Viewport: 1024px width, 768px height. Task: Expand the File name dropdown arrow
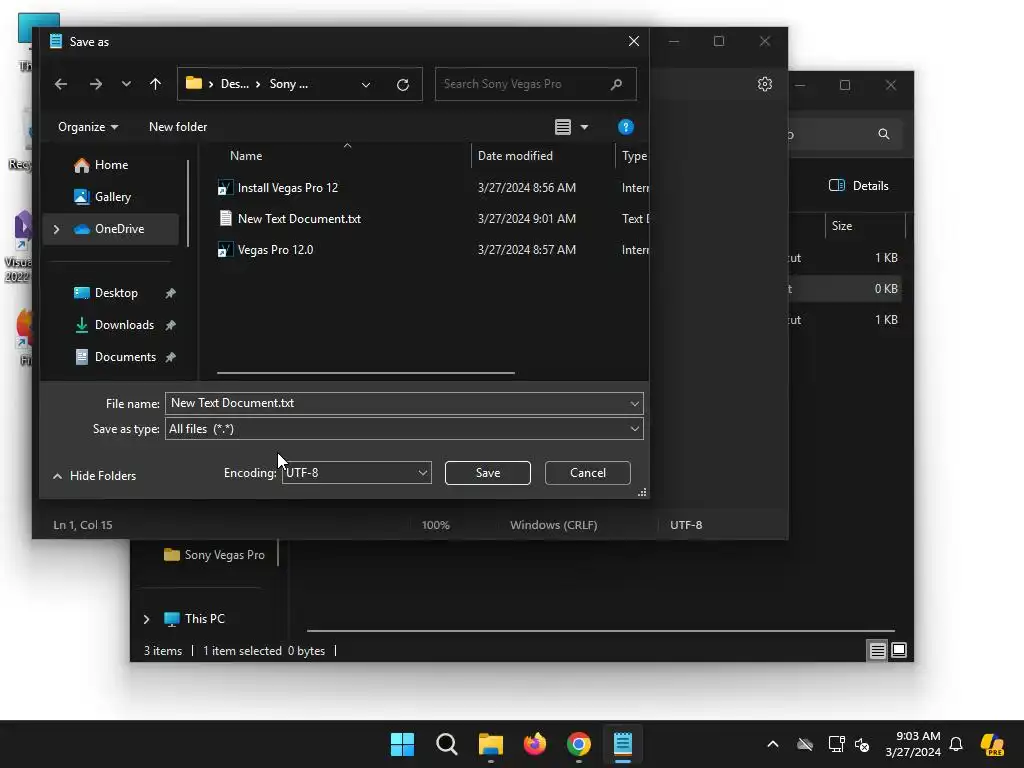click(x=634, y=404)
